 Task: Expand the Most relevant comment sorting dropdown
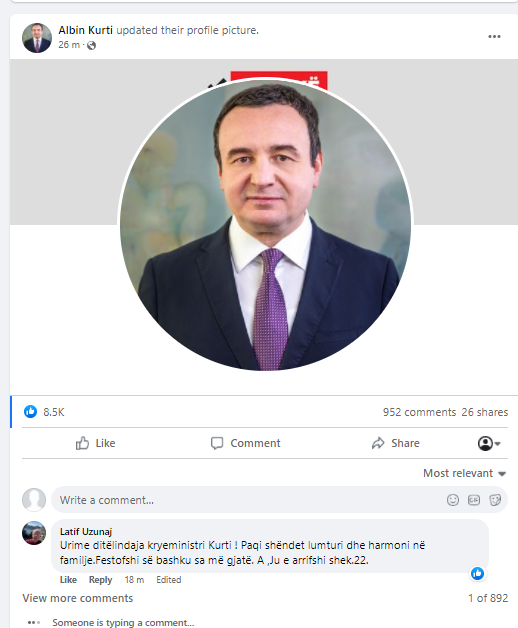click(465, 473)
